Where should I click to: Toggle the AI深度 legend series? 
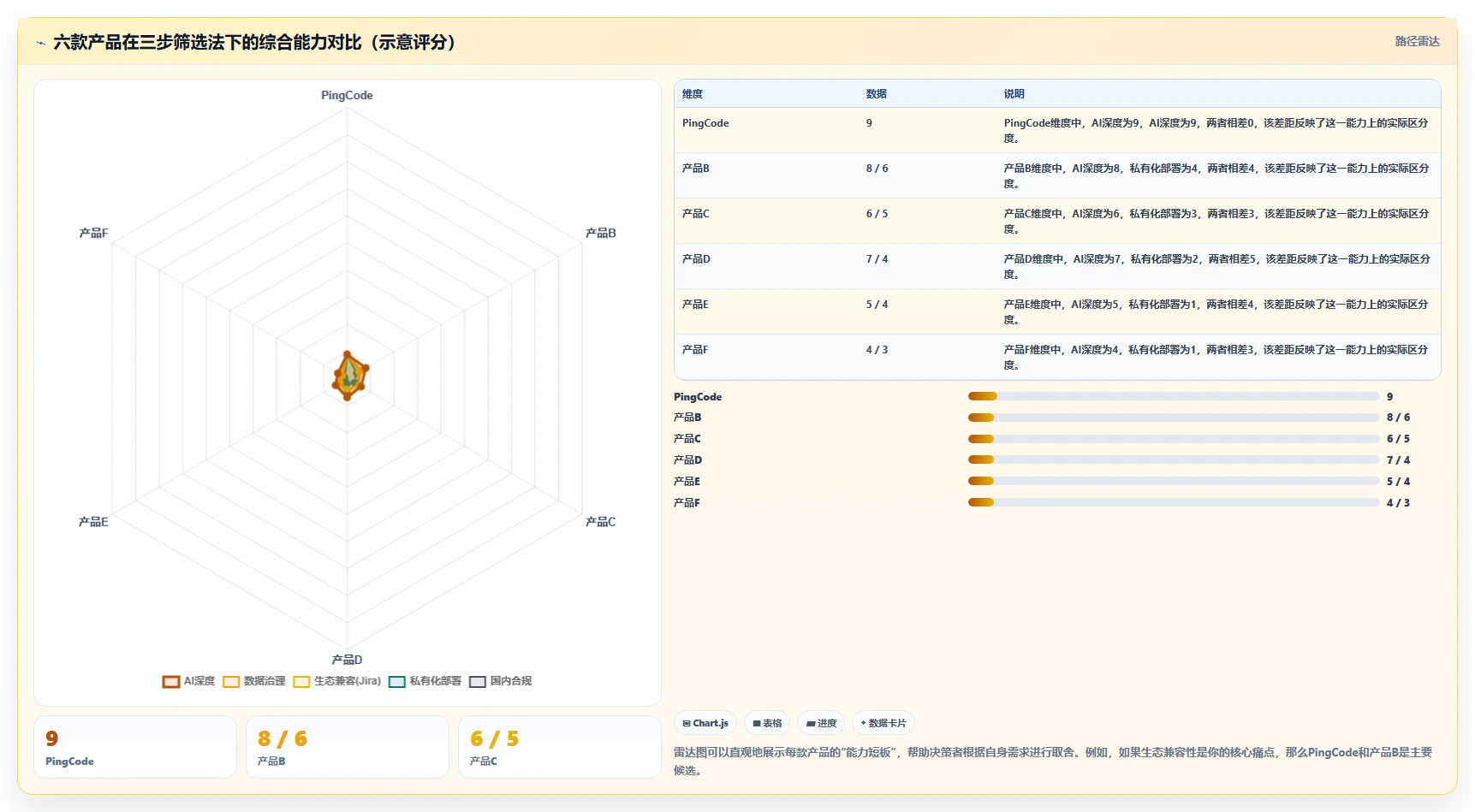(188, 681)
